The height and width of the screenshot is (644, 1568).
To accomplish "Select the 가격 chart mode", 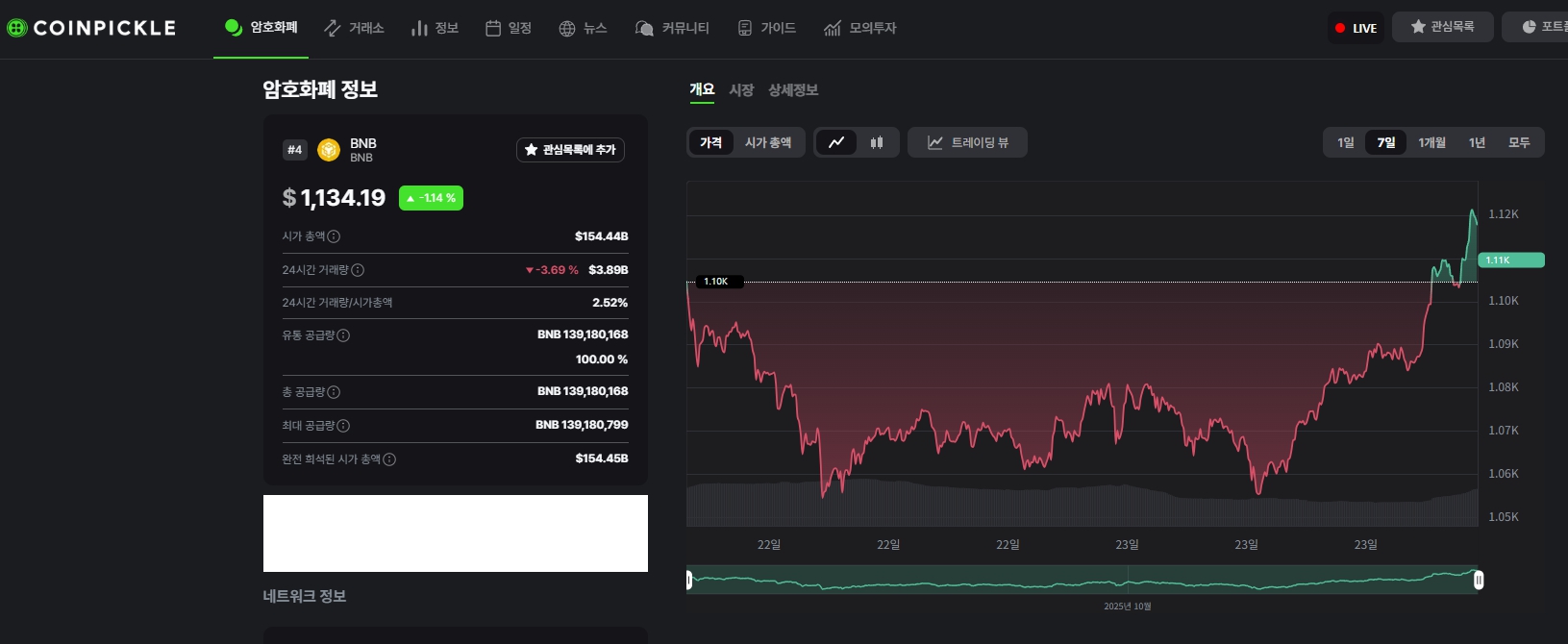I will [710, 142].
